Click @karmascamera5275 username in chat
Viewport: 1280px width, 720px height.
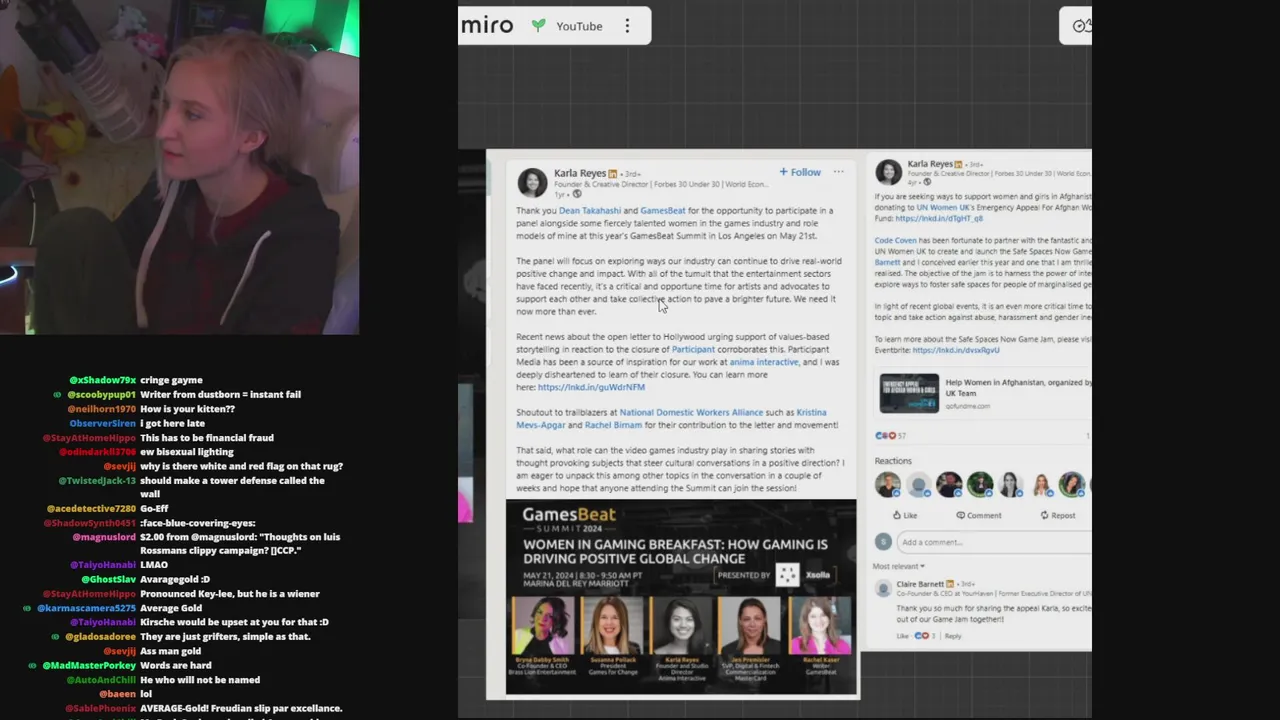[86, 608]
